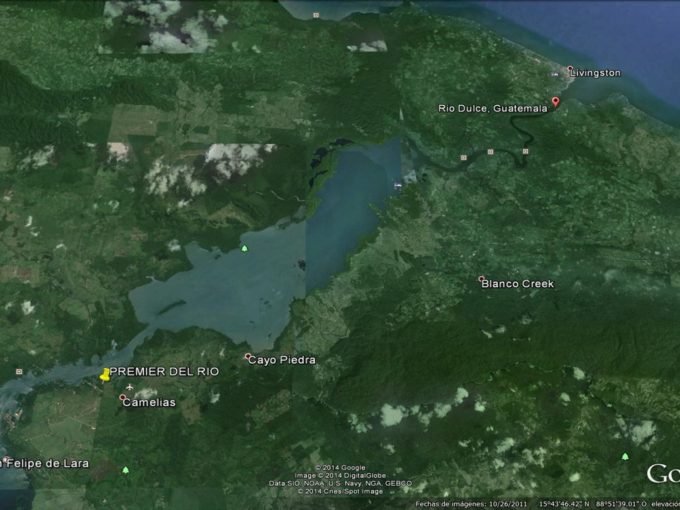Select the red Rio Dulce, Guatemala pin
Image resolution: width=680 pixels, height=510 pixels.
(556, 102)
